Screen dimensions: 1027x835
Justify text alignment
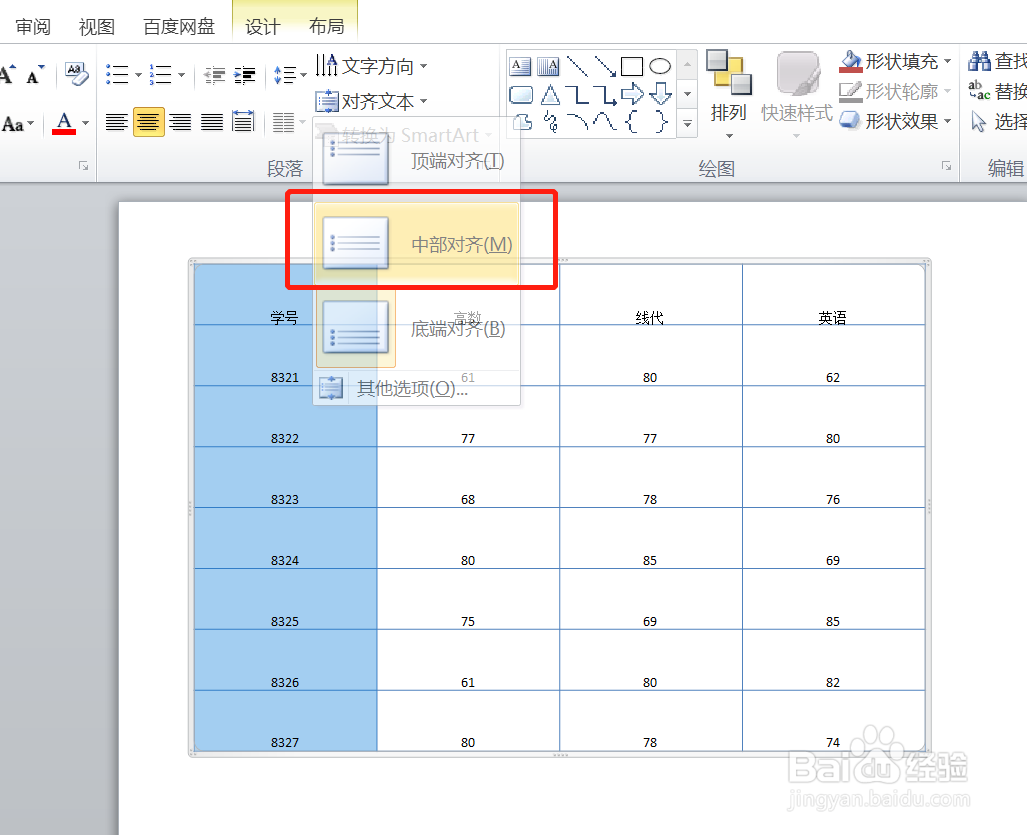tap(212, 122)
